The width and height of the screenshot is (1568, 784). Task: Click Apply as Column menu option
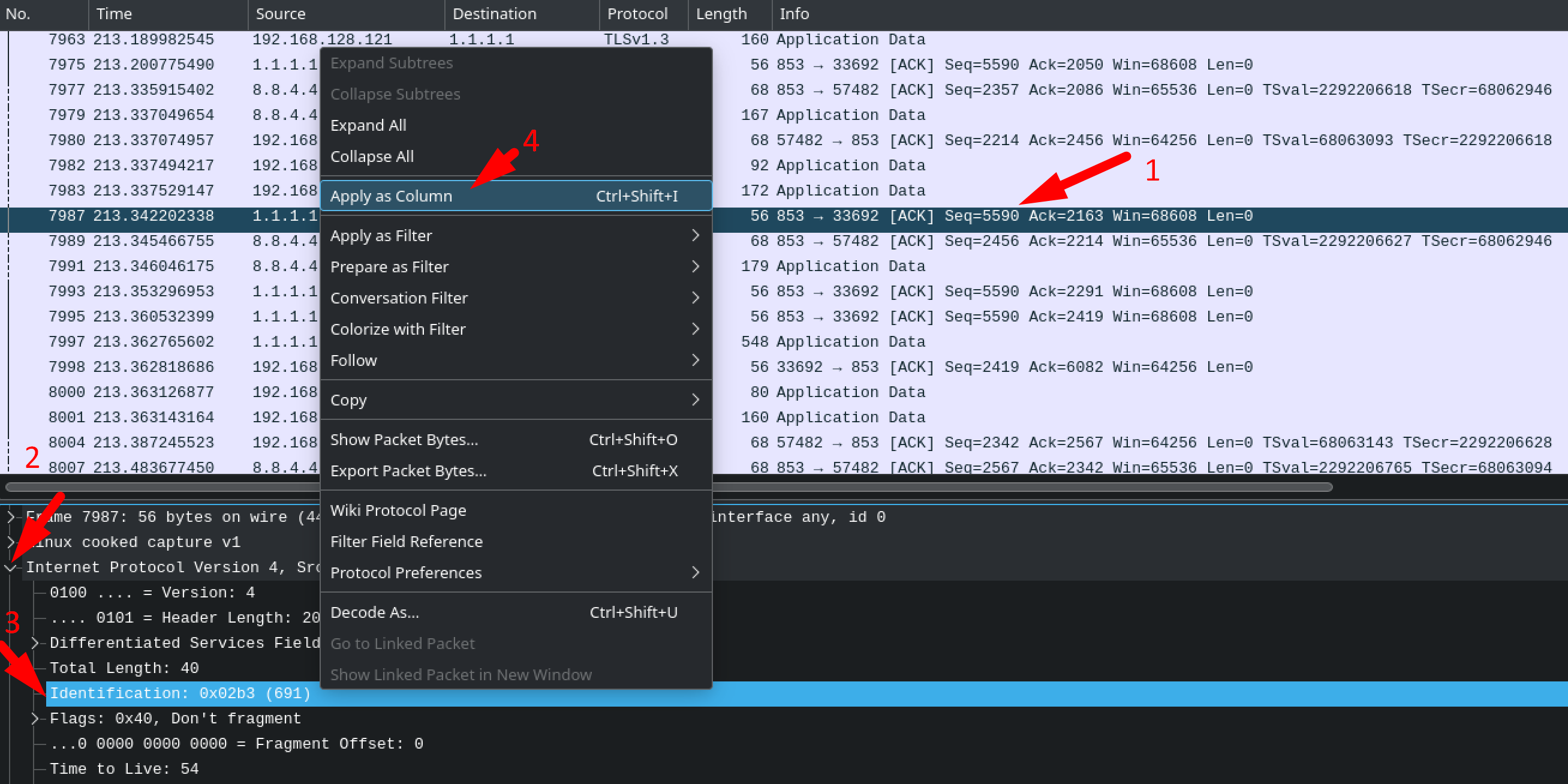tap(391, 195)
